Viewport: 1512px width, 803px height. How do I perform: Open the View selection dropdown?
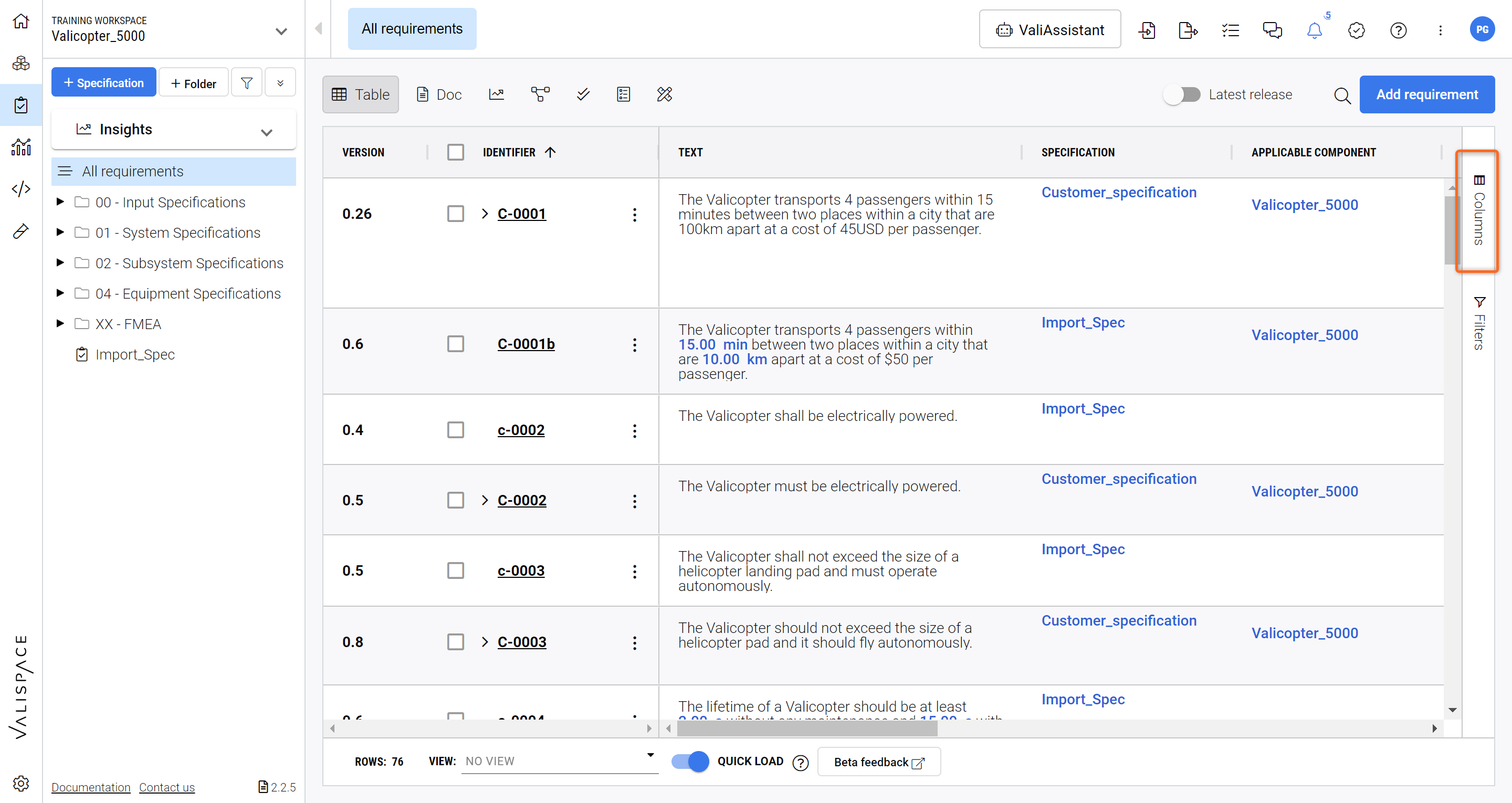coord(560,762)
